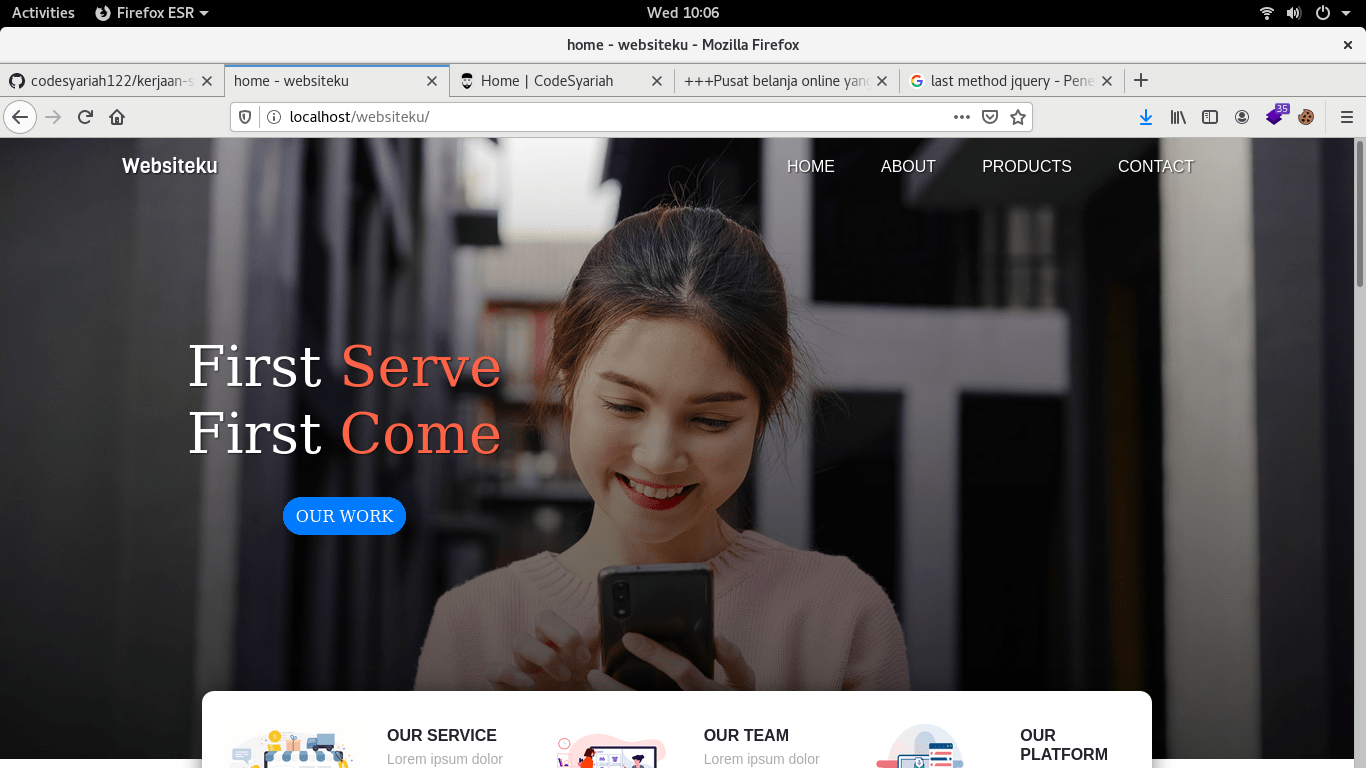The height and width of the screenshot is (768, 1366).
Task: Open the PRODUCTS navigation link
Action: [1026, 166]
